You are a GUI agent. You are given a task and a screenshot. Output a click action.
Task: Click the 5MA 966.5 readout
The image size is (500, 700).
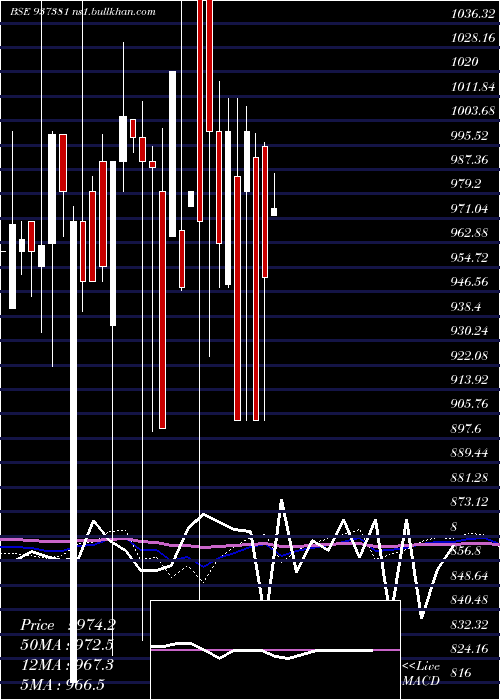pyautogui.click(x=62, y=685)
